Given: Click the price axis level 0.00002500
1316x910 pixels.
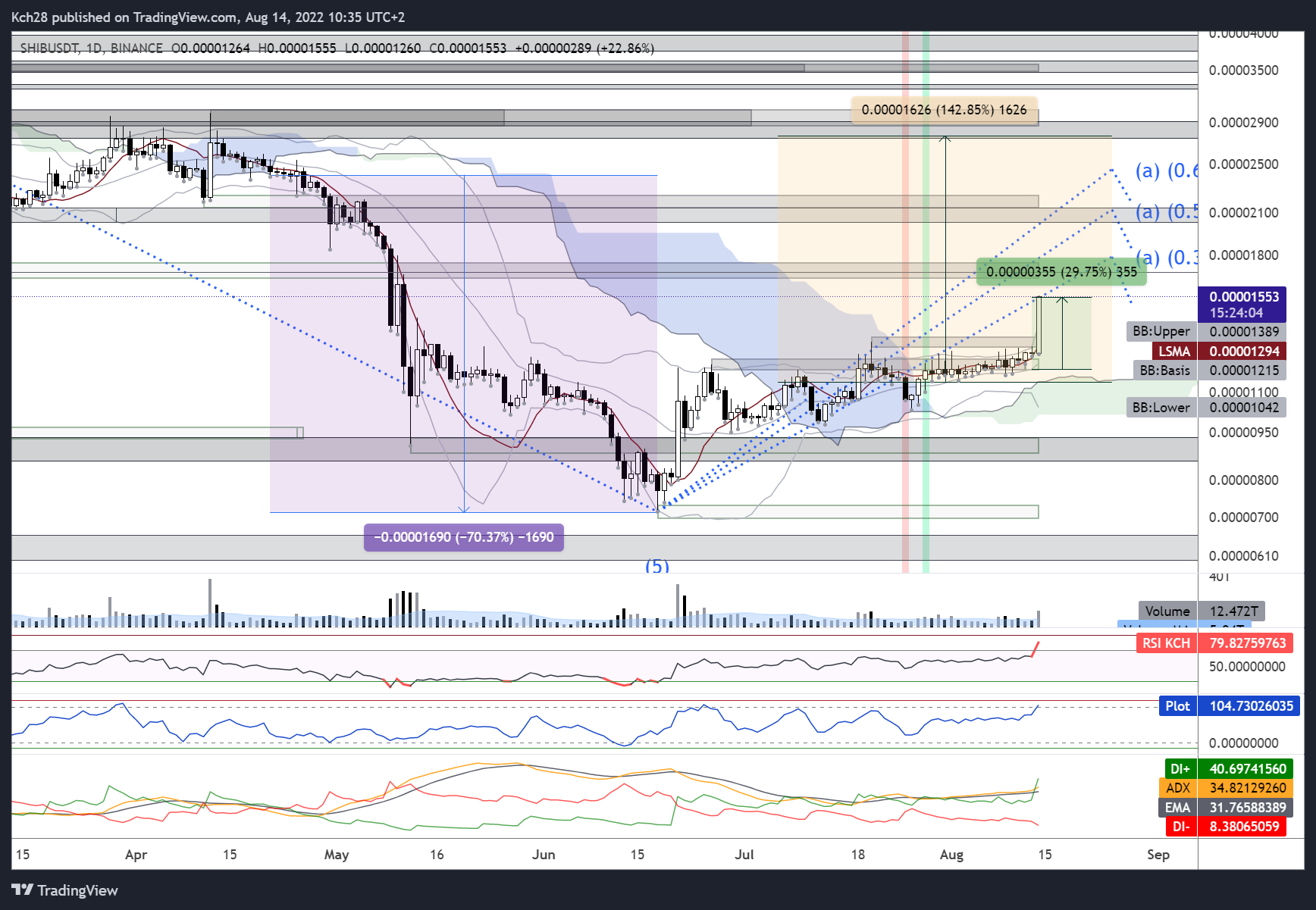Looking at the screenshot, I should [1243, 164].
